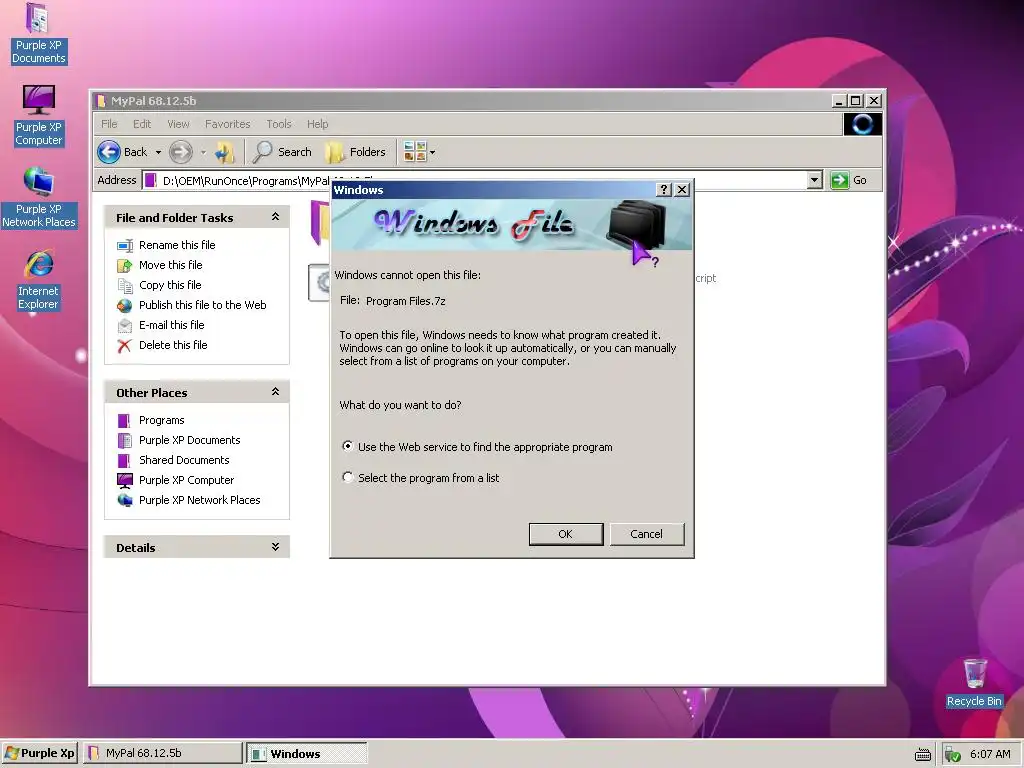Click the Address bar path field

(x=483, y=180)
